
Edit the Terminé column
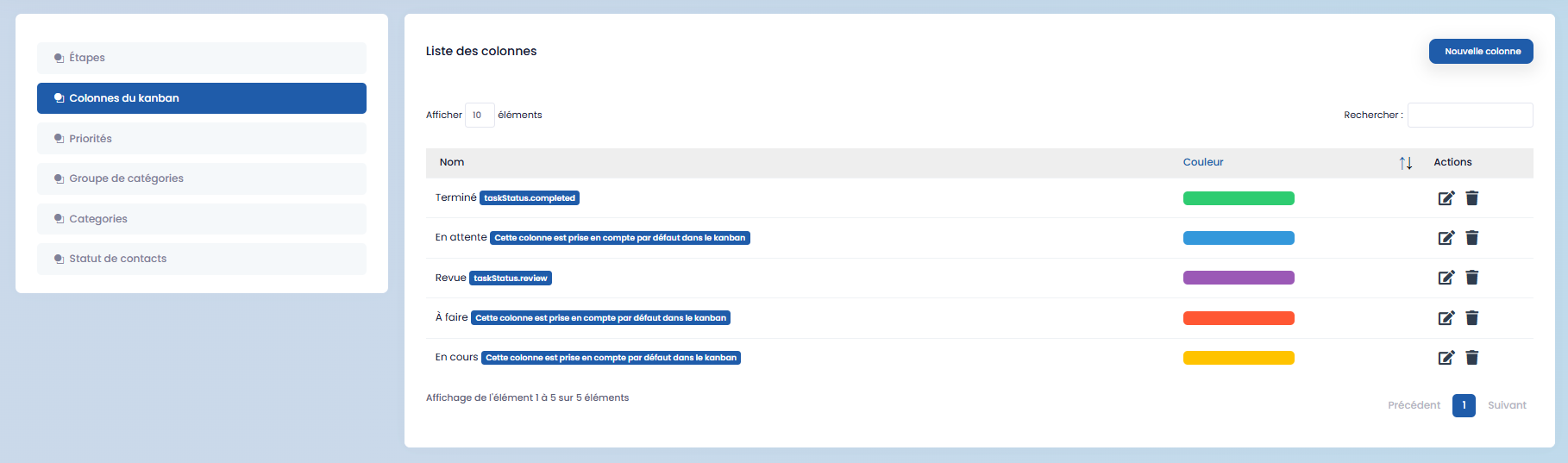[1446, 198]
